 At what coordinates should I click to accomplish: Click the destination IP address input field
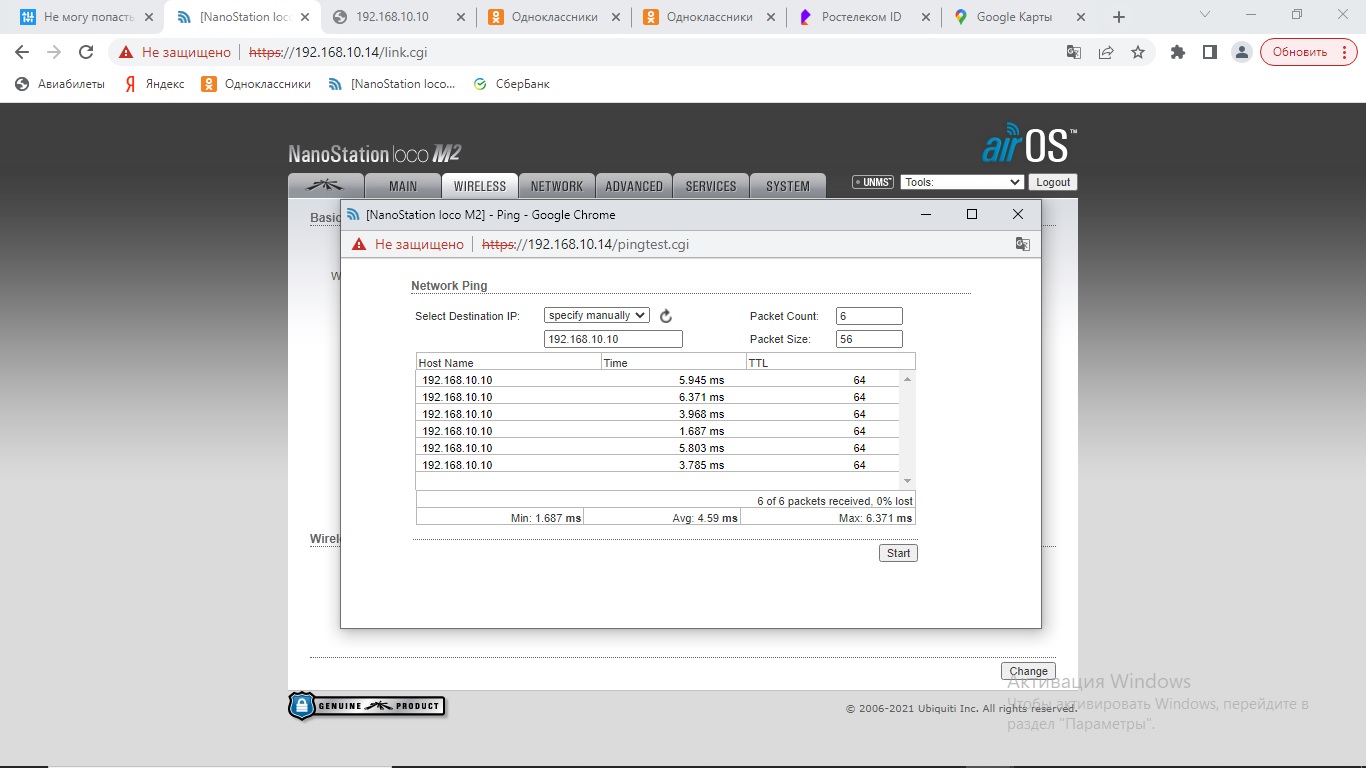point(613,339)
